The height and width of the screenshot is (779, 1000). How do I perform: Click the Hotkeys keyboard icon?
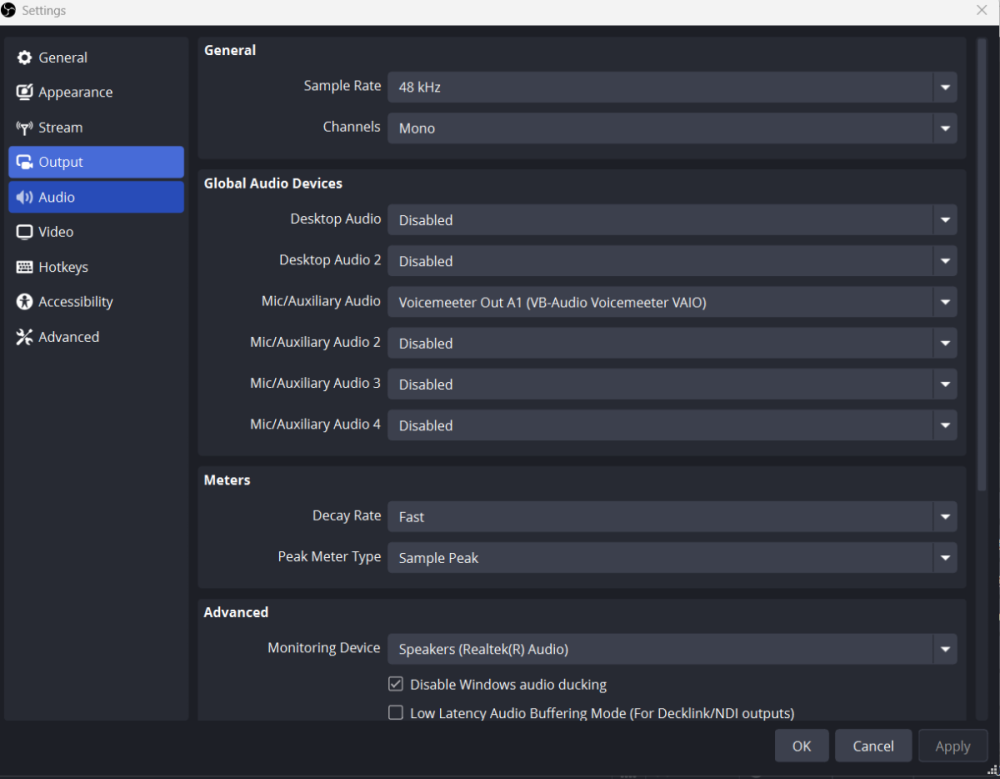24,266
